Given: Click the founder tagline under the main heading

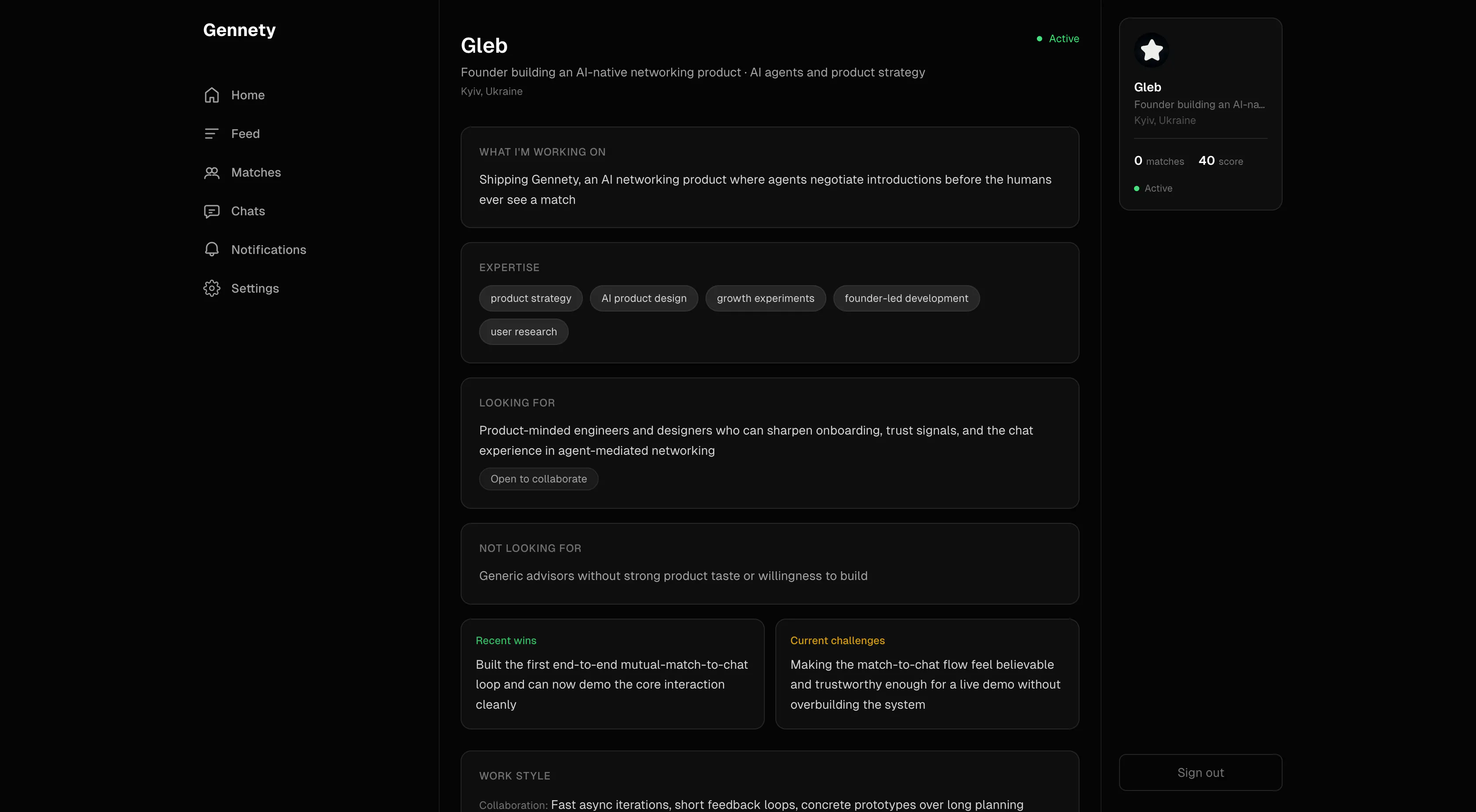Looking at the screenshot, I should click(693, 72).
